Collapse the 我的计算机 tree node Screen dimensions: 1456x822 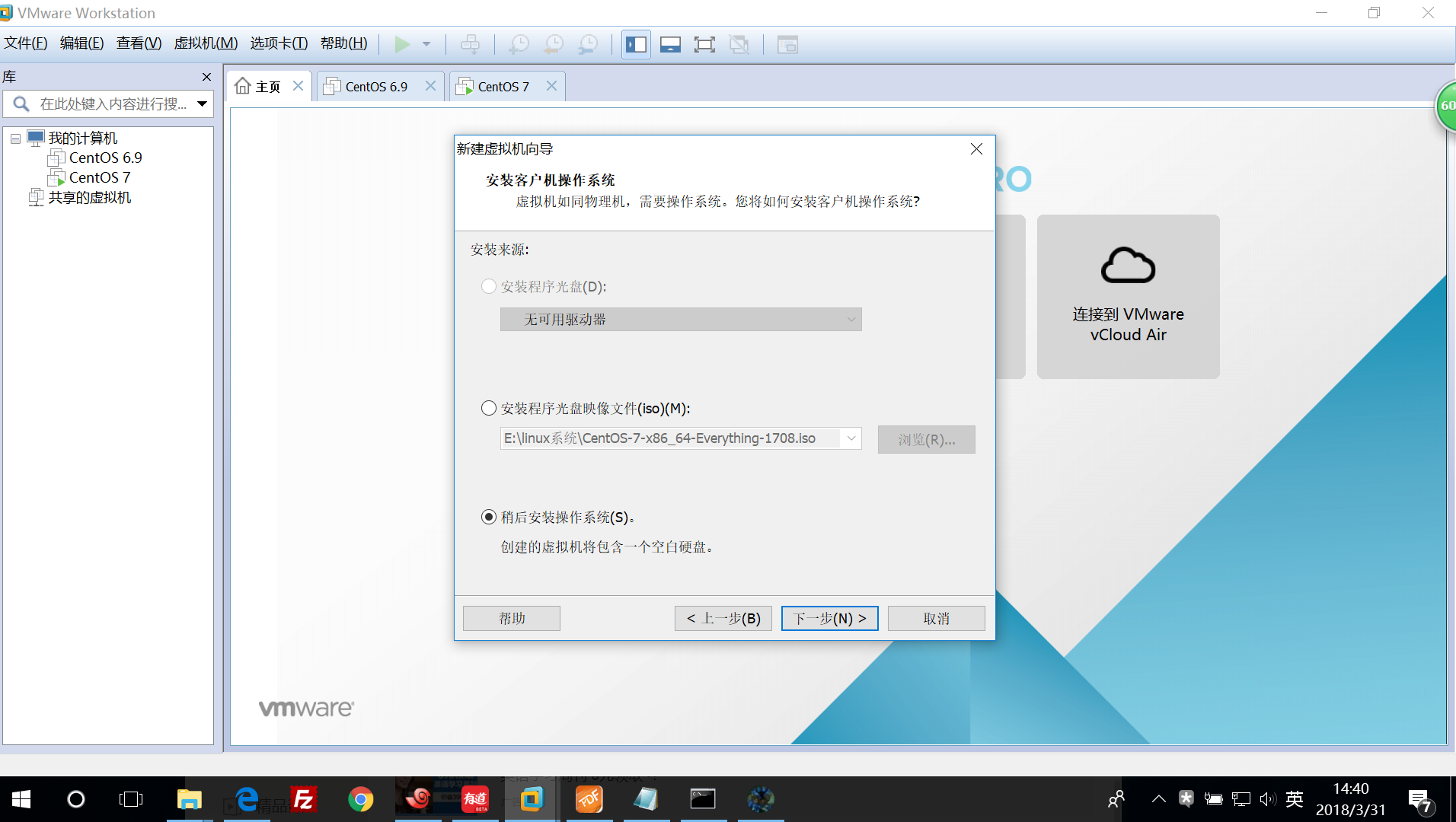(x=15, y=139)
